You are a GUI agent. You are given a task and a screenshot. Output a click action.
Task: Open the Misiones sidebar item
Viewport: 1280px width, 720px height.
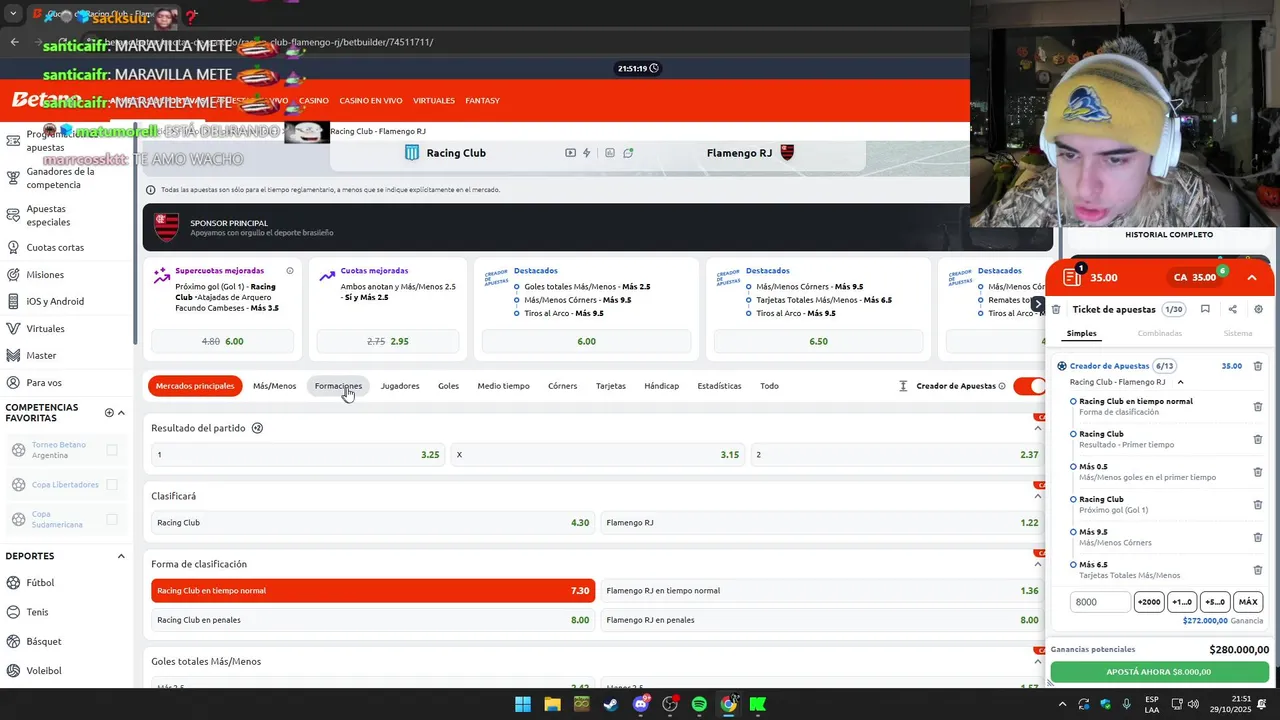45,274
